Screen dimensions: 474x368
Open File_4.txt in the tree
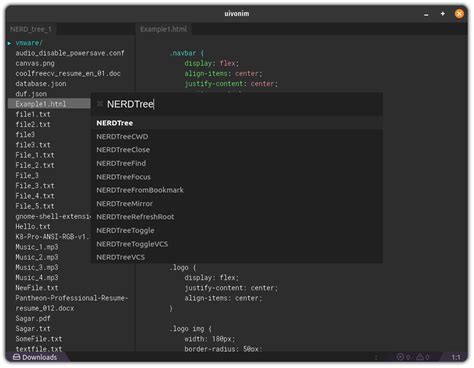(35, 196)
